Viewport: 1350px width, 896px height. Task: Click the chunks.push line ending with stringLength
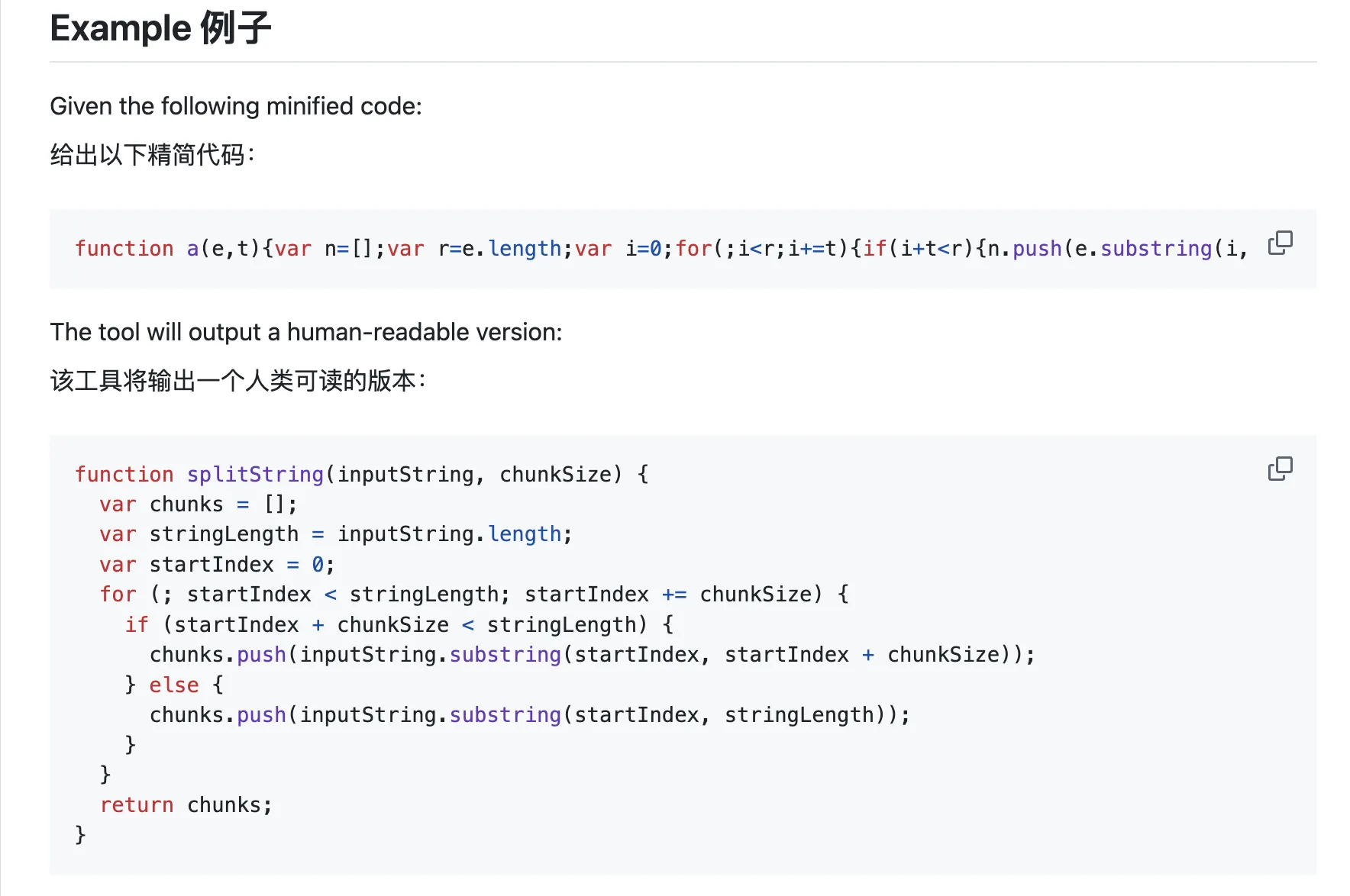click(x=529, y=715)
